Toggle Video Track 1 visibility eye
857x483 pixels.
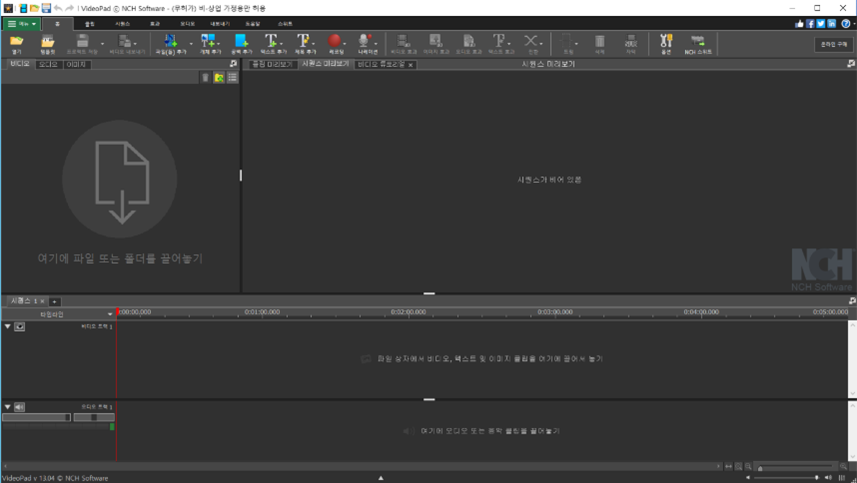[x=20, y=326]
